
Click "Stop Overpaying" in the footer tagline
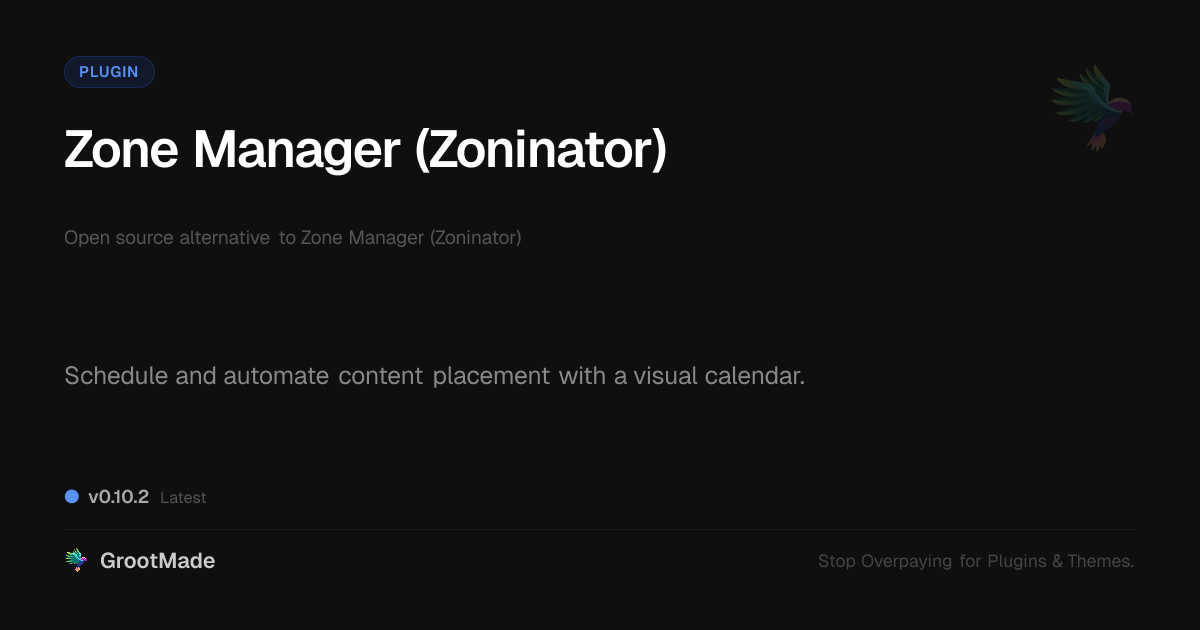pyautogui.click(x=885, y=561)
